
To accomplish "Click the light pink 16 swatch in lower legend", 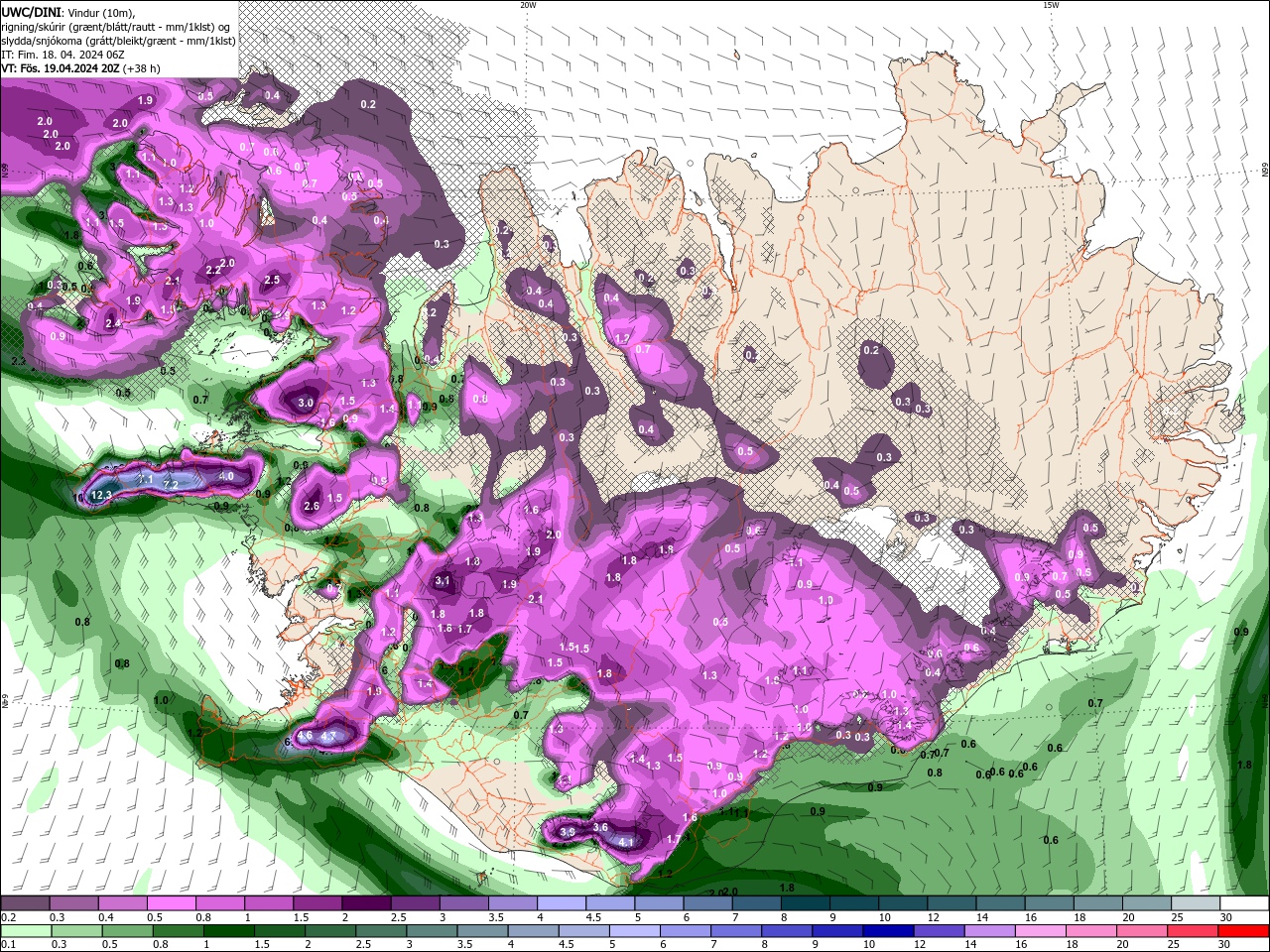I will 1041,931.
